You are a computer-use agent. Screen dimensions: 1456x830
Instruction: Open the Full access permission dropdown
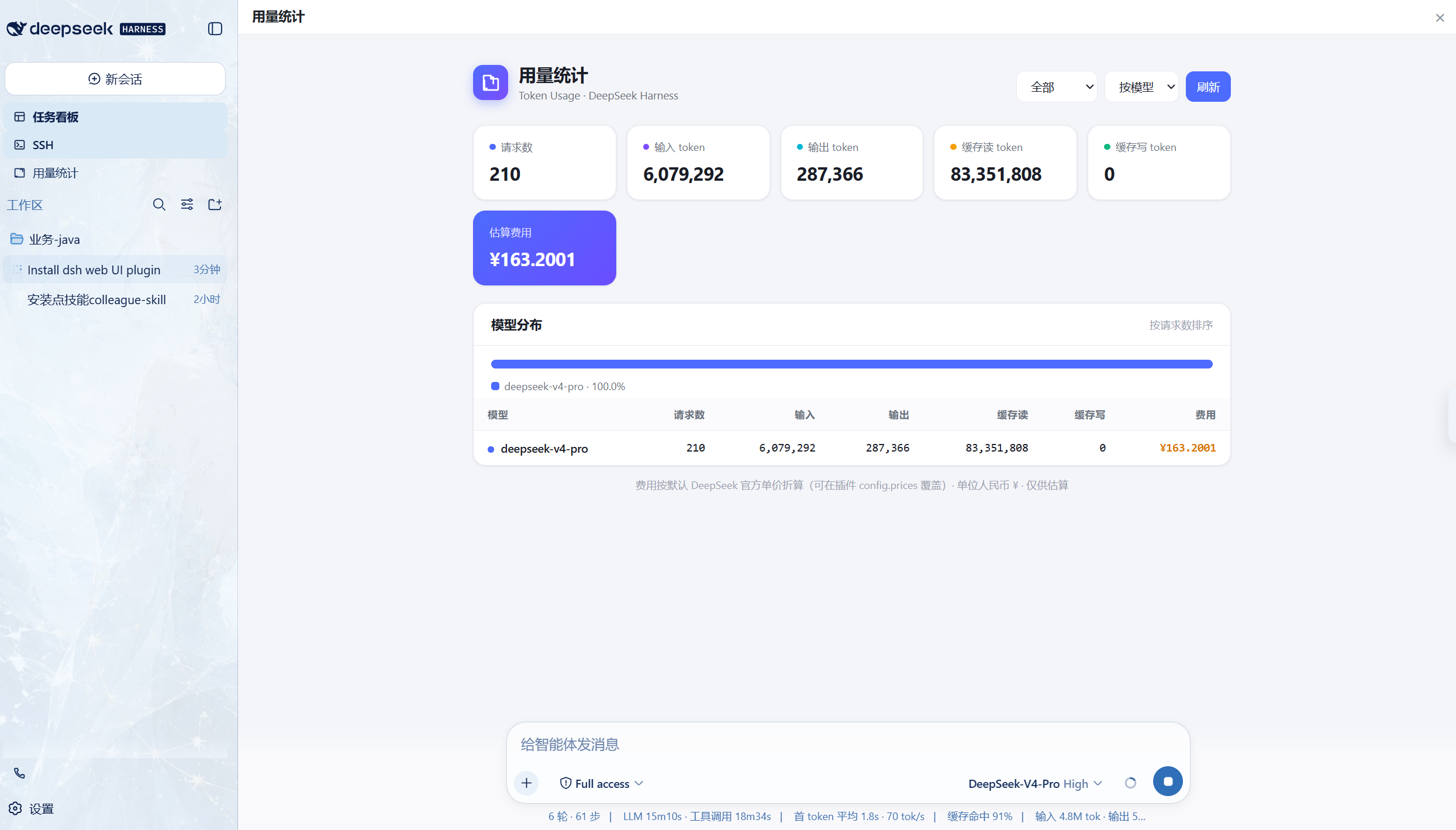pyautogui.click(x=601, y=783)
